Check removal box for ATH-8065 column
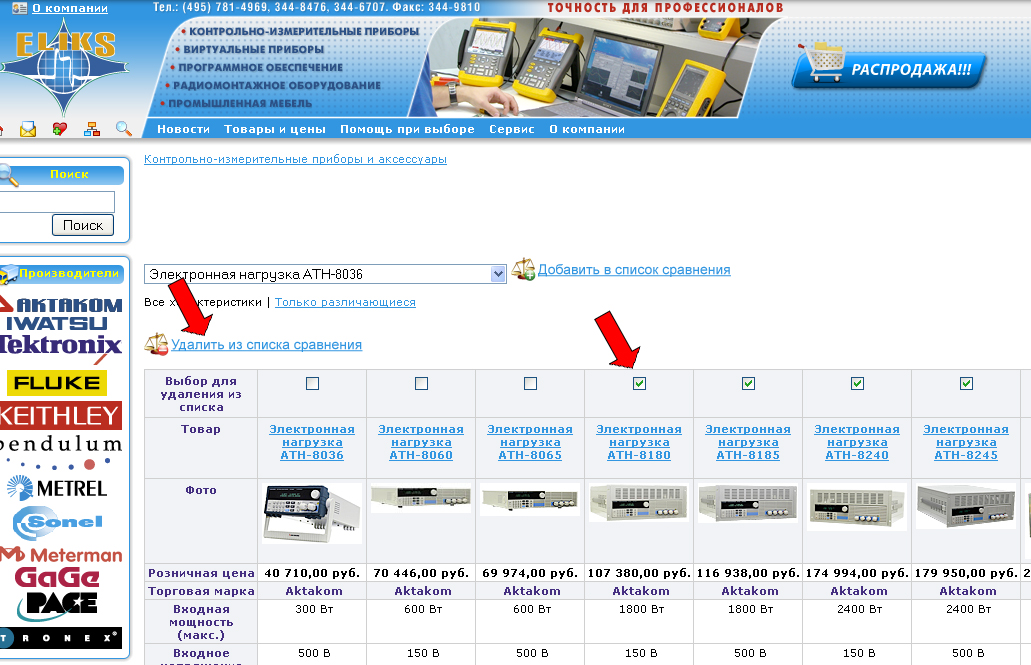This screenshot has width=1031, height=665. pyautogui.click(x=531, y=383)
